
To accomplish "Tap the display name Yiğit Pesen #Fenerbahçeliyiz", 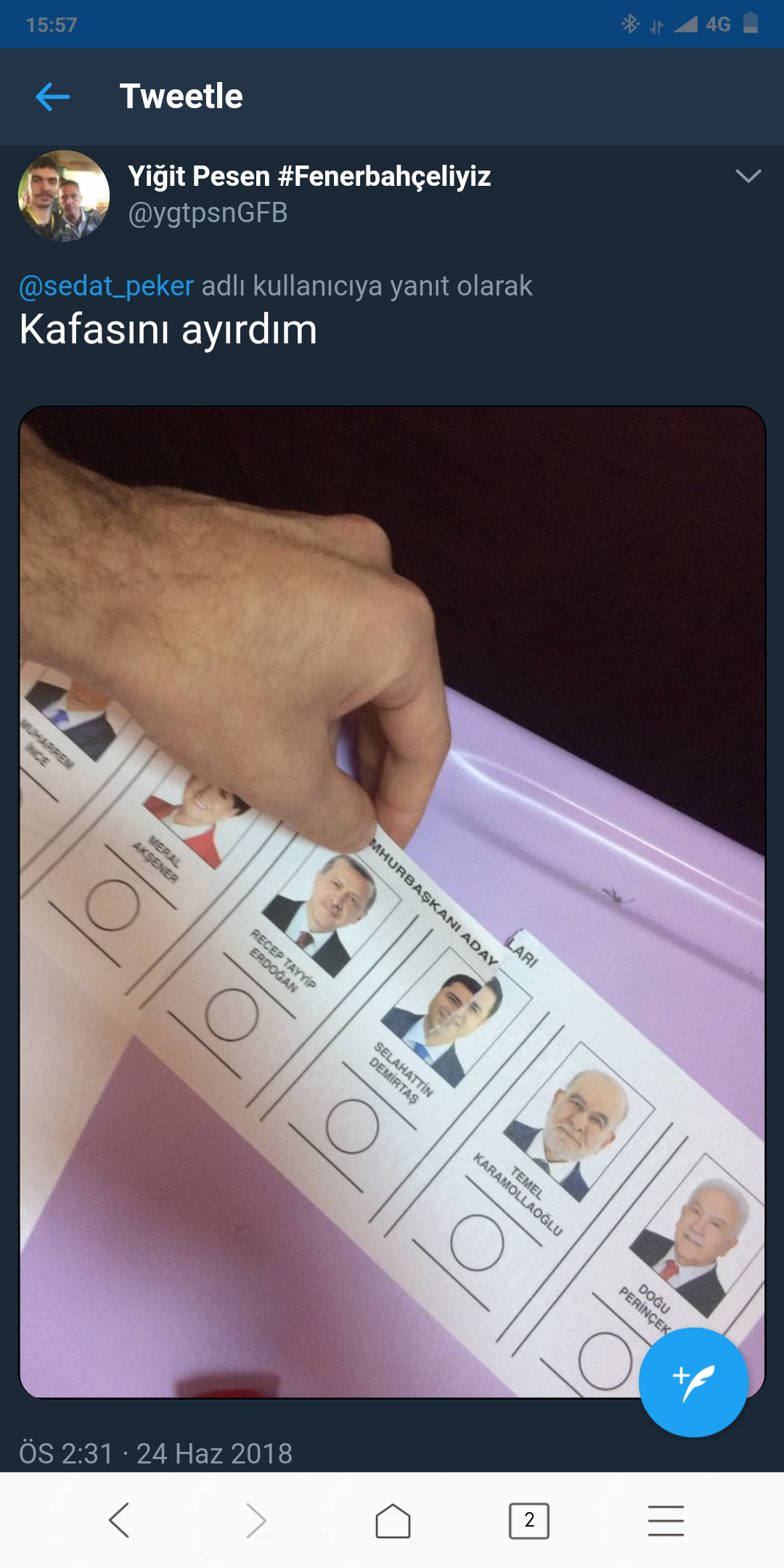I will click(x=309, y=176).
